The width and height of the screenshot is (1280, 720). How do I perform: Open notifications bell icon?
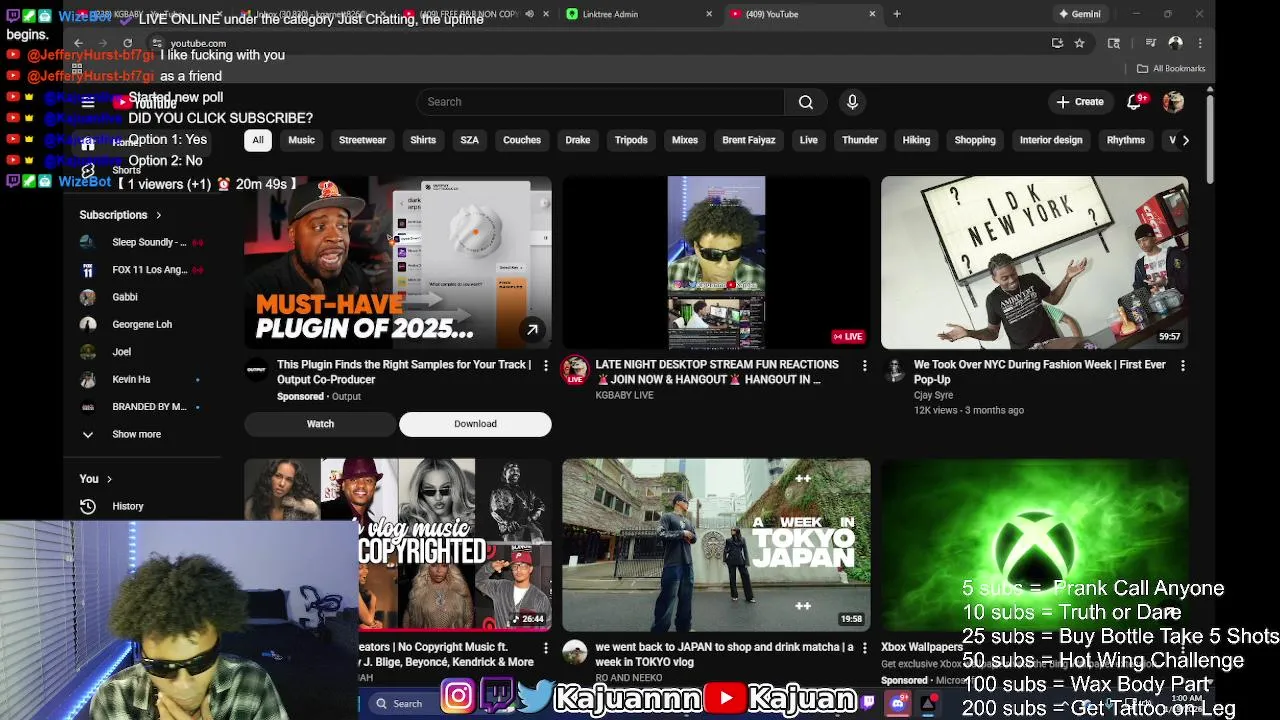click(x=1135, y=102)
